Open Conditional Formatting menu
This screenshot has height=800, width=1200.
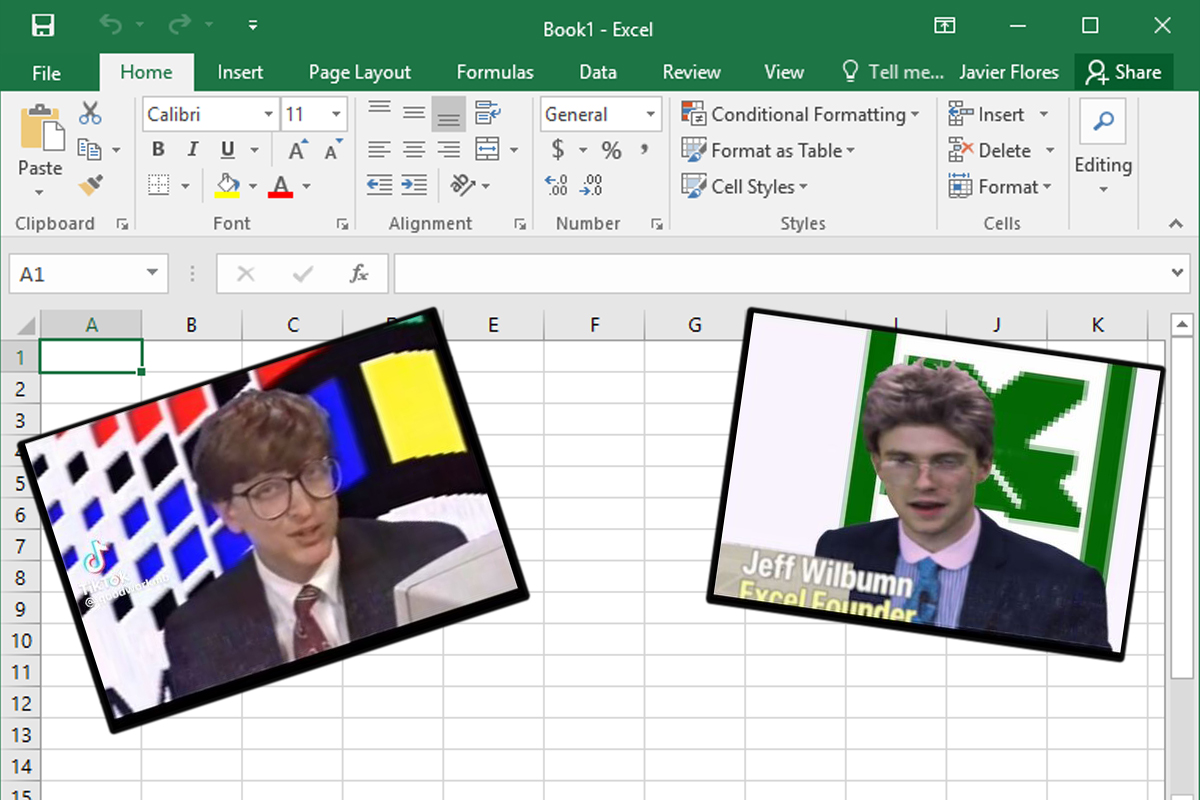(800, 114)
